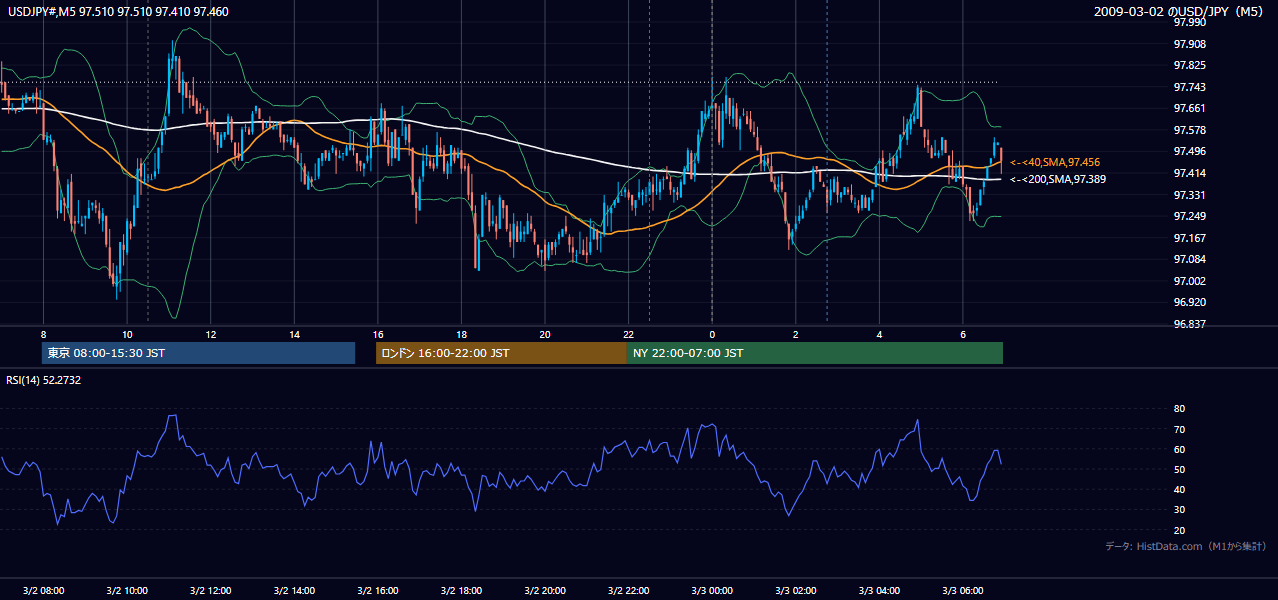
Task: Click the RSI 20 level label
Action: coord(1179,530)
